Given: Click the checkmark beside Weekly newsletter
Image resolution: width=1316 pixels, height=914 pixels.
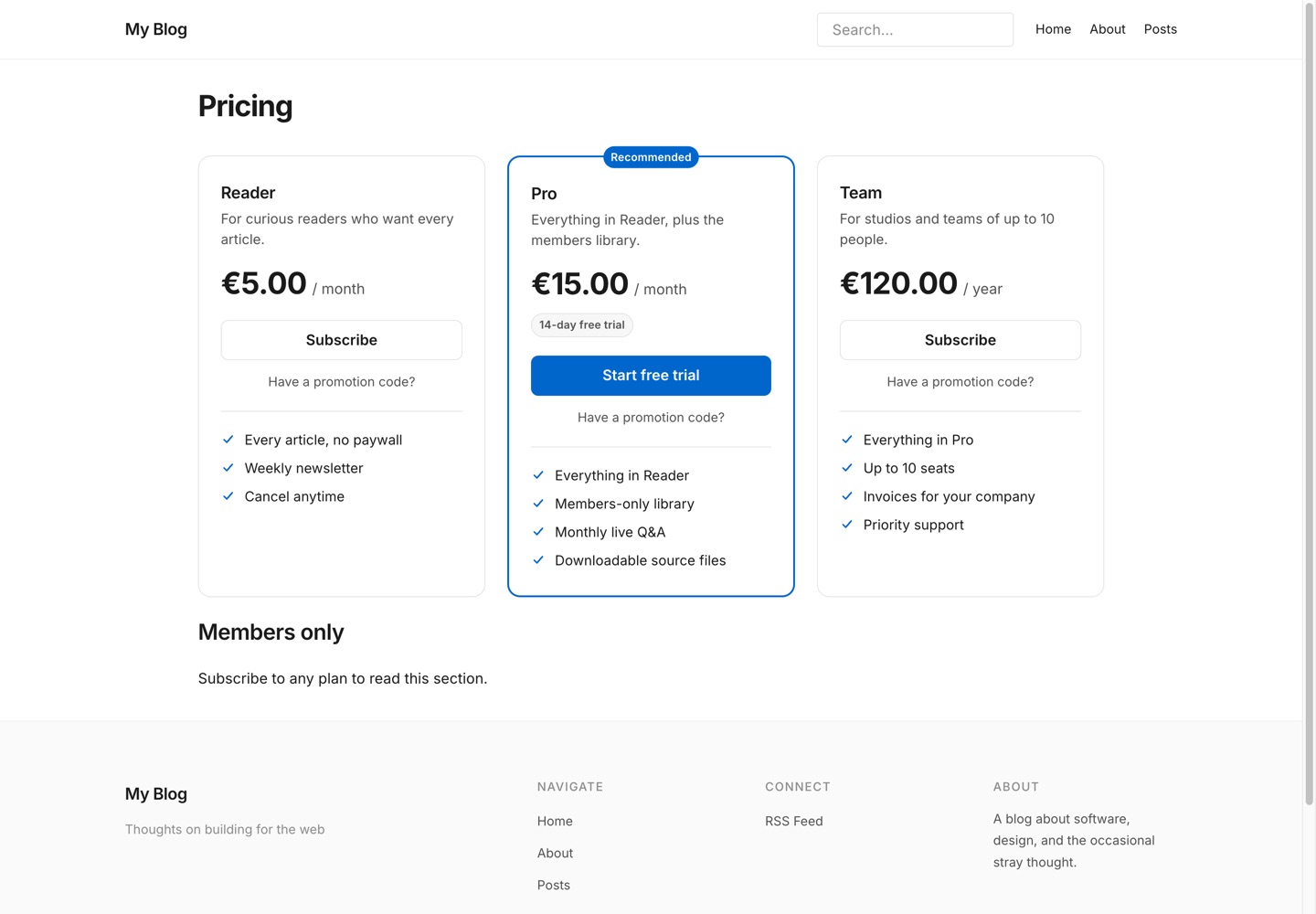Looking at the screenshot, I should coord(228,468).
